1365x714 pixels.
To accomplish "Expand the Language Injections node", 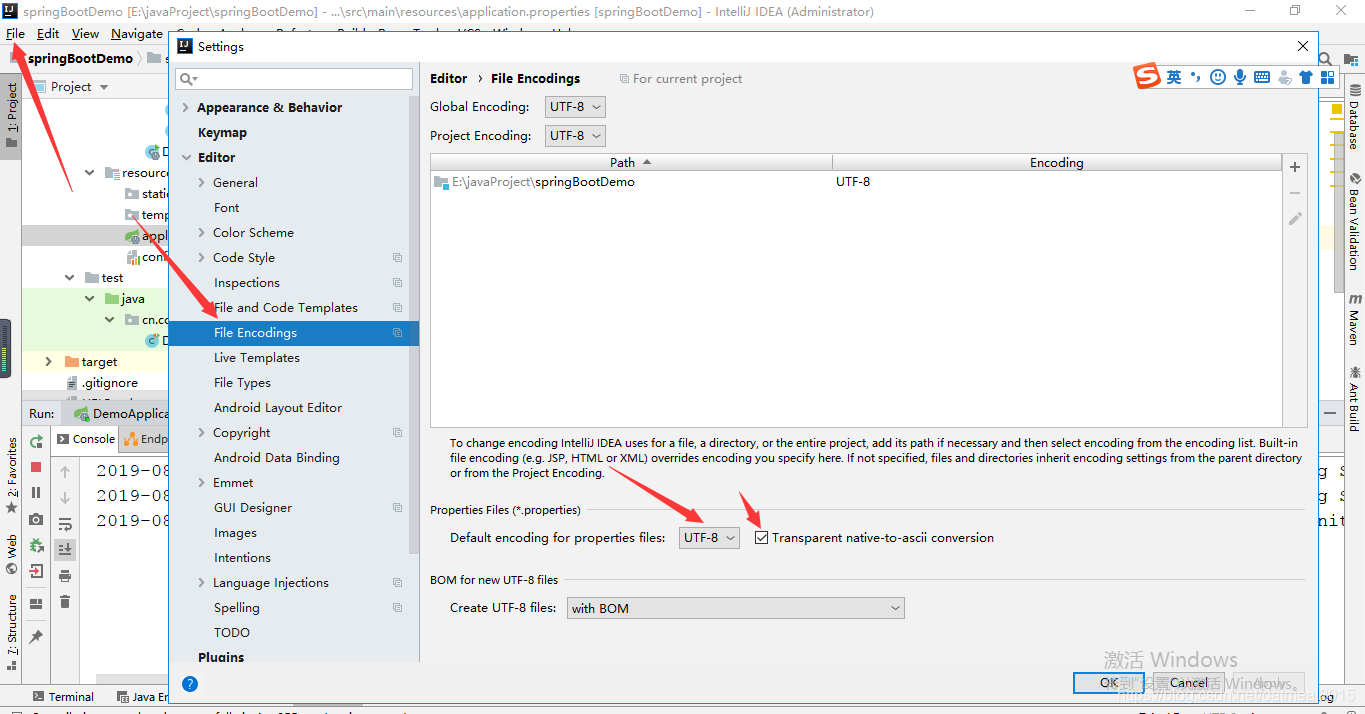I will point(202,583).
